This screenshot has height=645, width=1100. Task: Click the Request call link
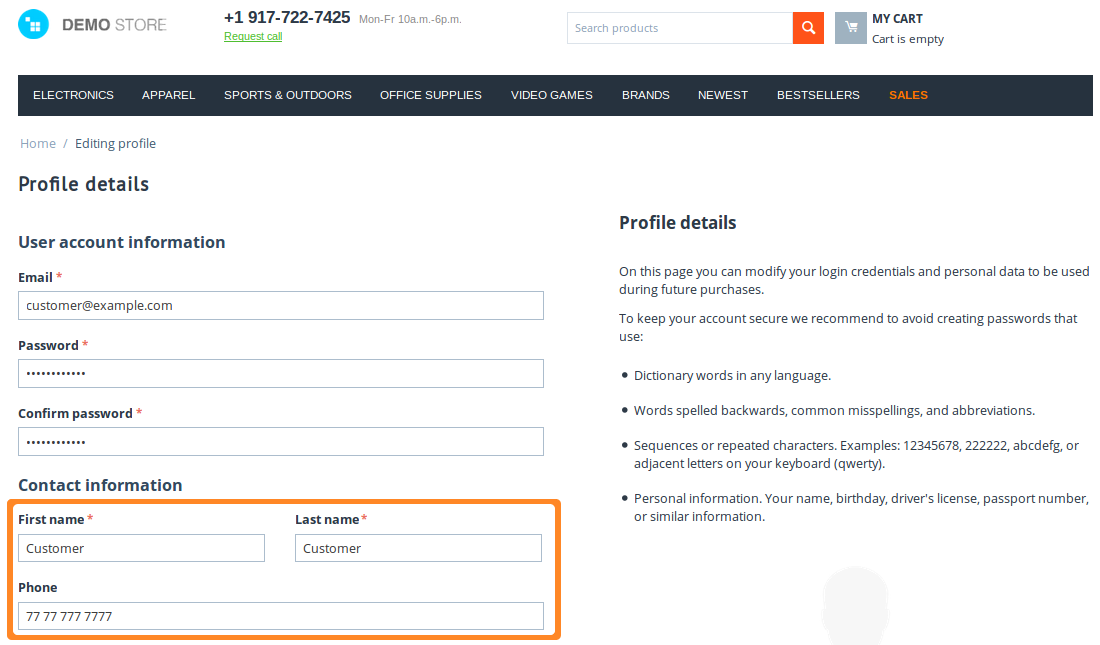coord(253,36)
